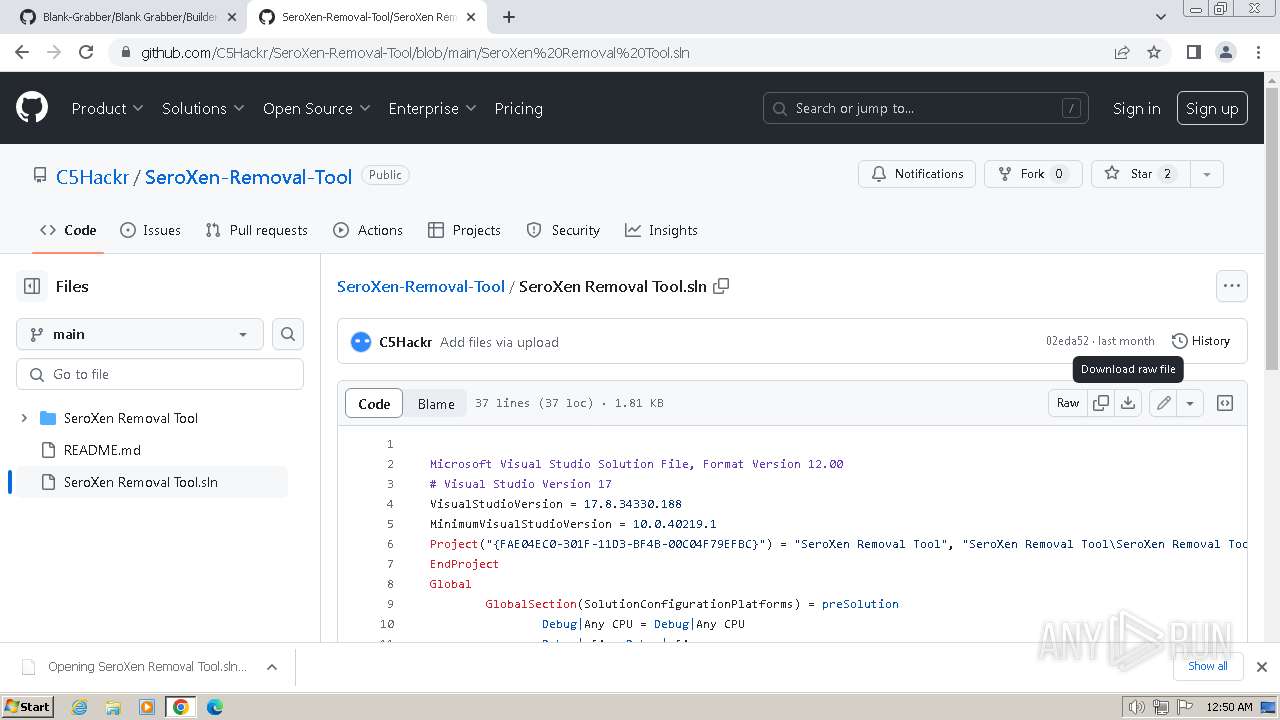Edit this file with the pencil
The height and width of the screenshot is (720, 1280).
point(1163,403)
